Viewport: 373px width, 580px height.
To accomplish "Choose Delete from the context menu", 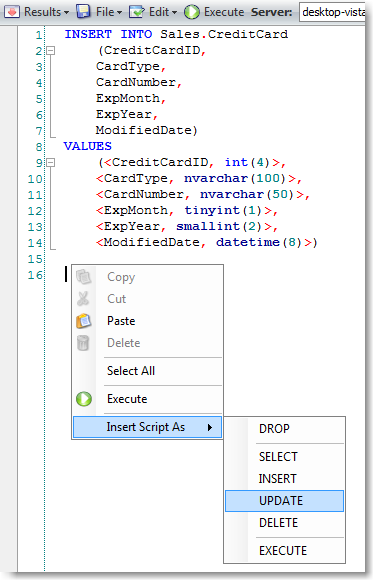I will pyautogui.click(x=148, y=343).
